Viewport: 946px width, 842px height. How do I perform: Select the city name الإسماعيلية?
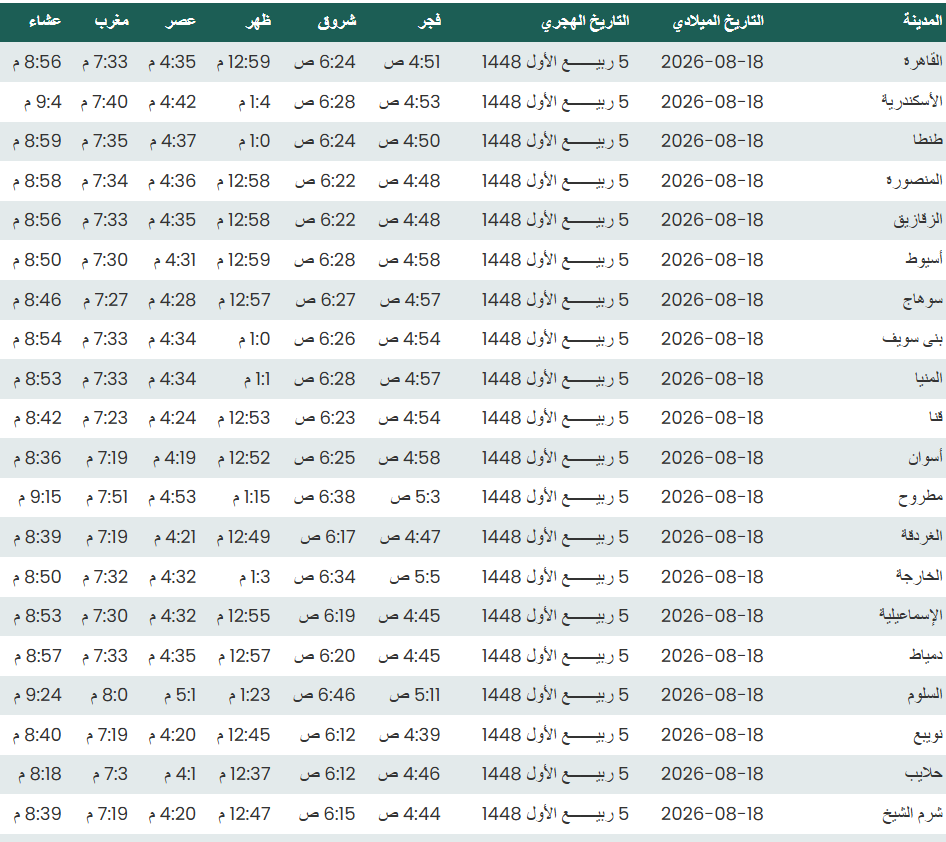click(910, 615)
